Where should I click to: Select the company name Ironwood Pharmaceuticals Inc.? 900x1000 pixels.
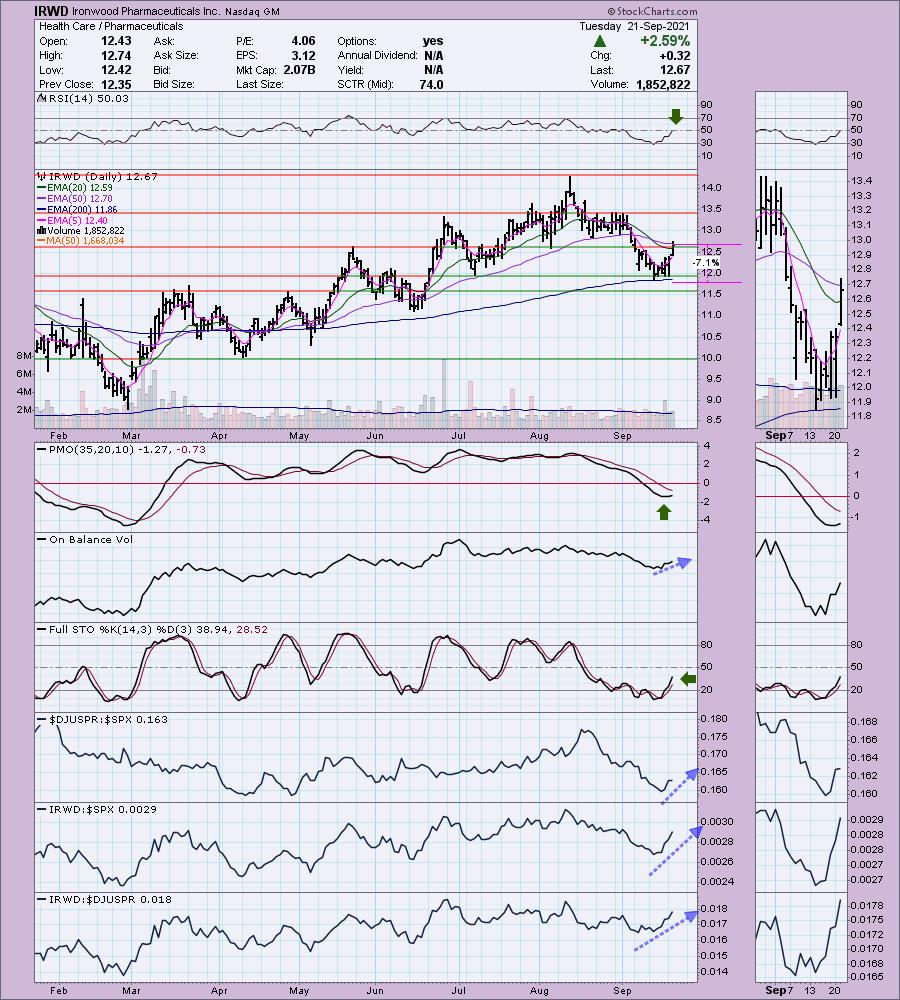(146, 11)
